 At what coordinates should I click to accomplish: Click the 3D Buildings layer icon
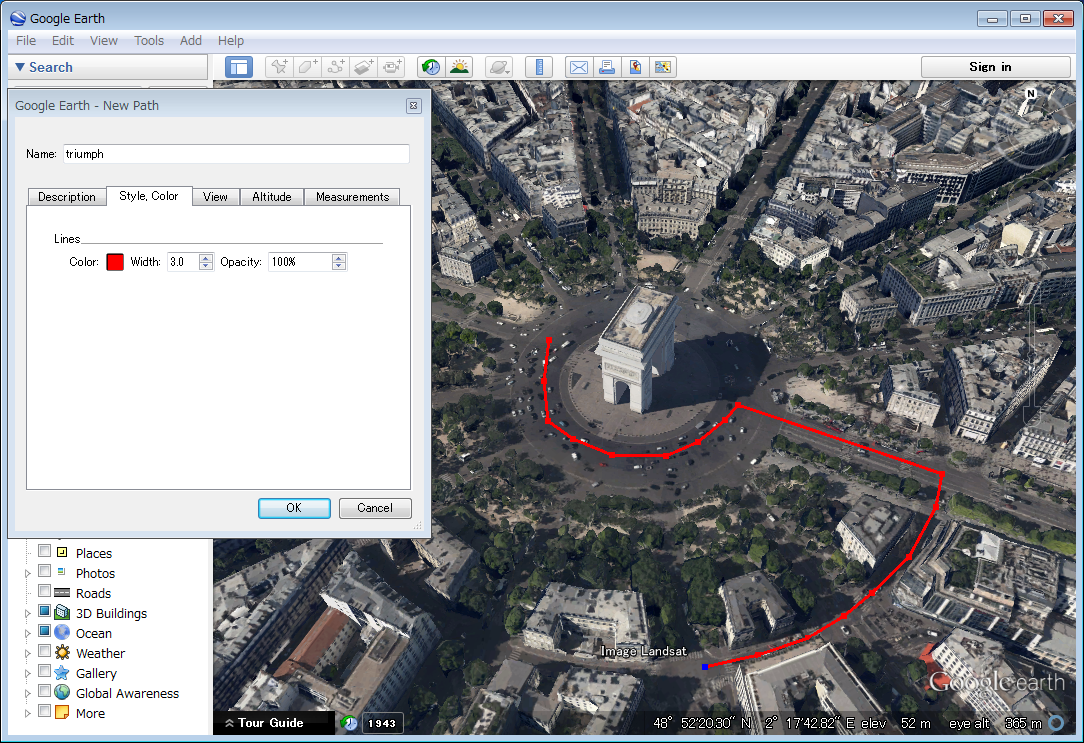coord(62,612)
